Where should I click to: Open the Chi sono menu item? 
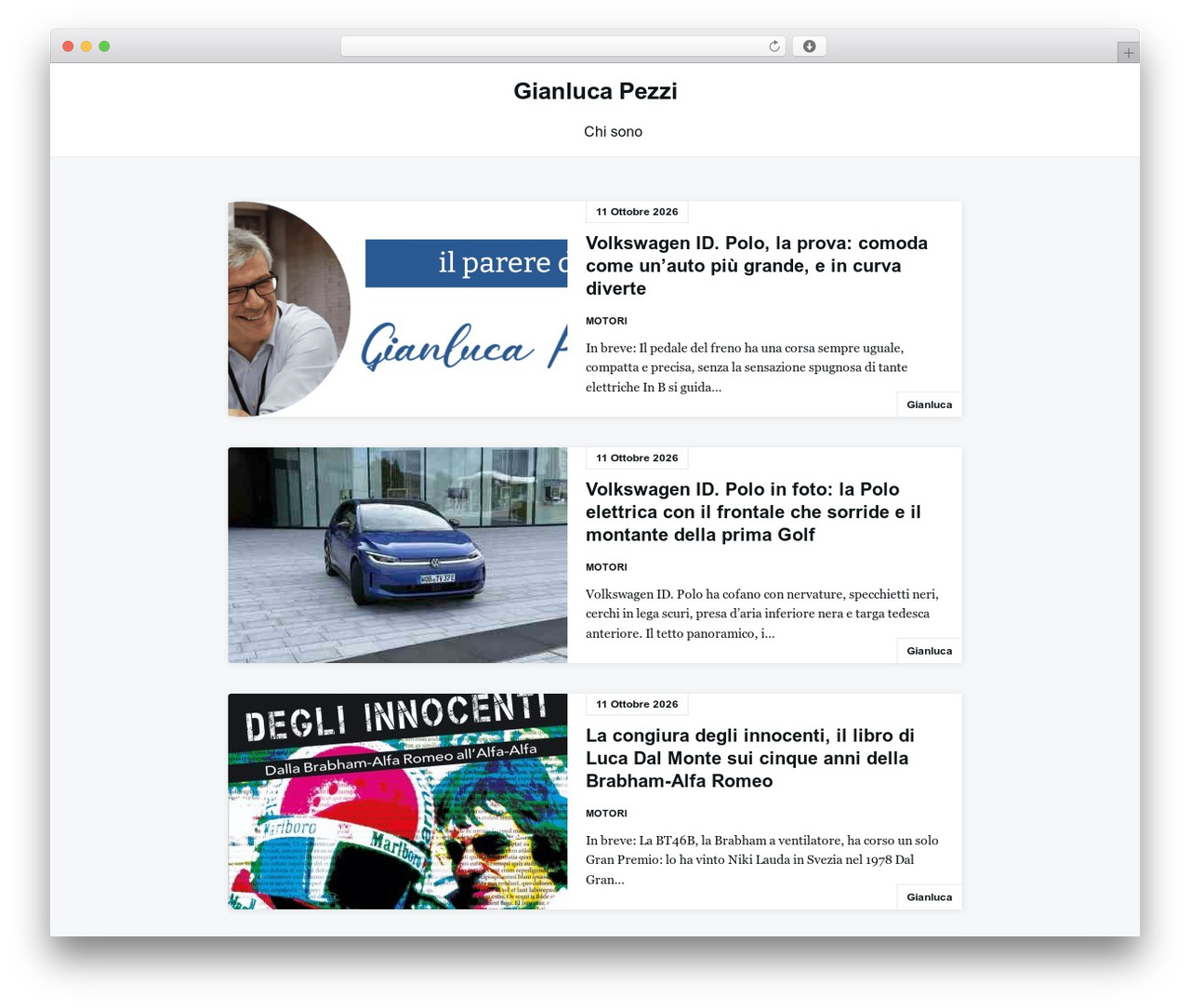point(613,132)
